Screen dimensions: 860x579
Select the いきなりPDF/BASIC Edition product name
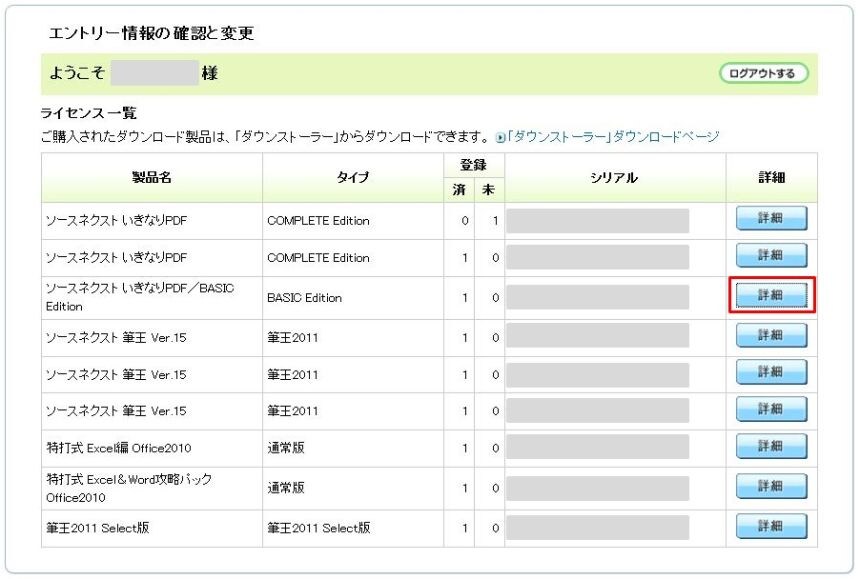click(x=140, y=297)
